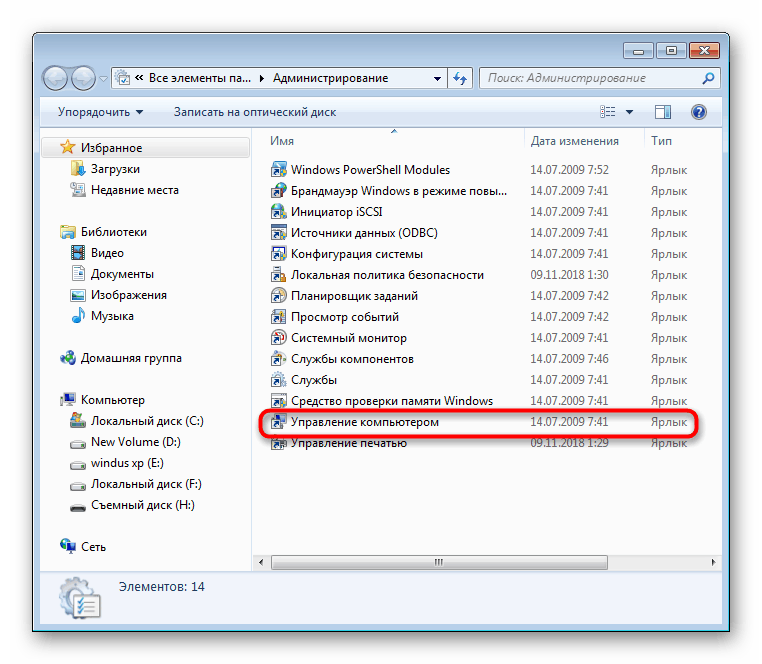The height and width of the screenshot is (664, 762).
Task: Expand the breadcrumb arrow before Администрирование
Action: 262,78
